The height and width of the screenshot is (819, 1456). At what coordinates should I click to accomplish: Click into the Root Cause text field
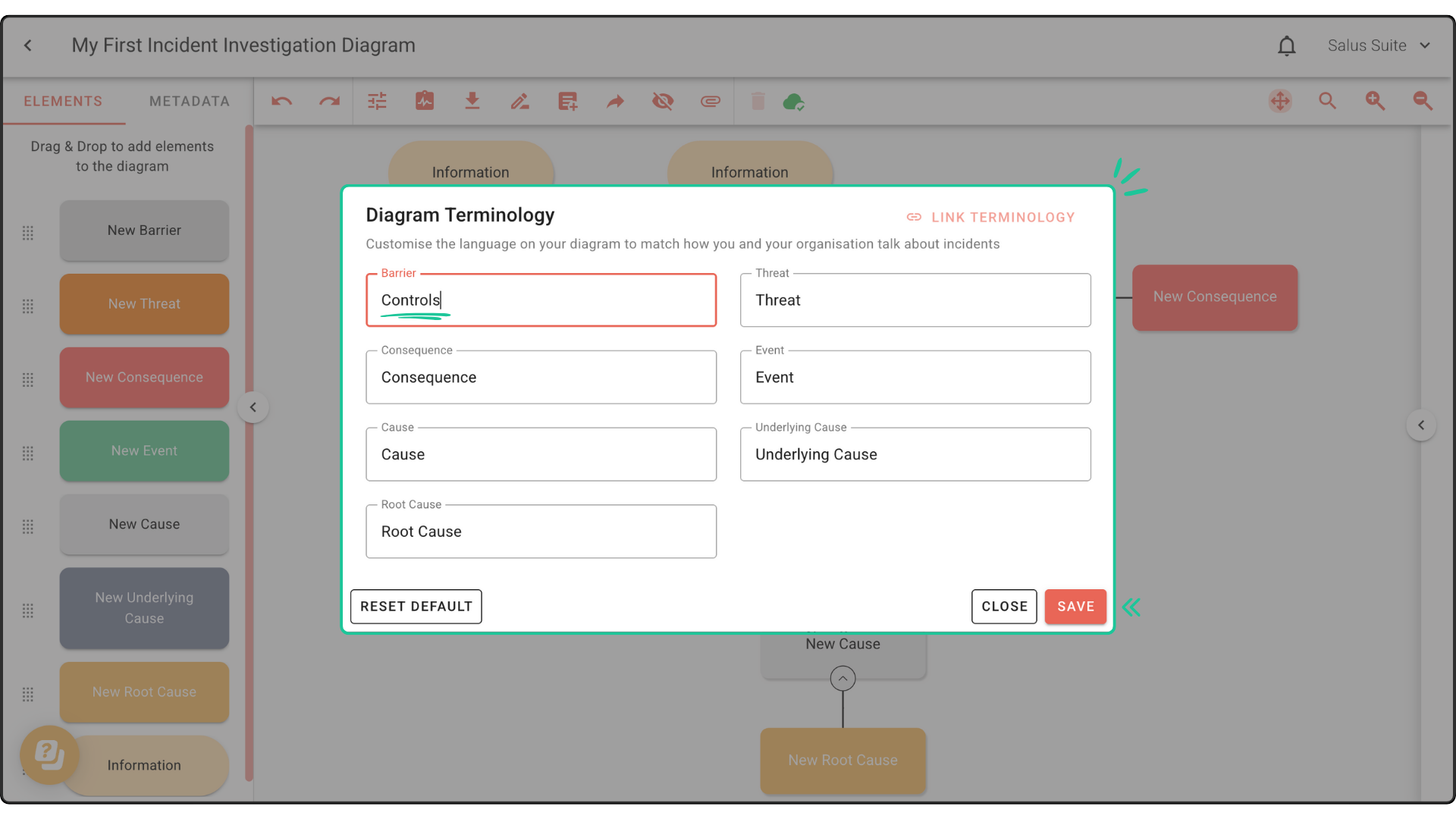click(x=541, y=532)
